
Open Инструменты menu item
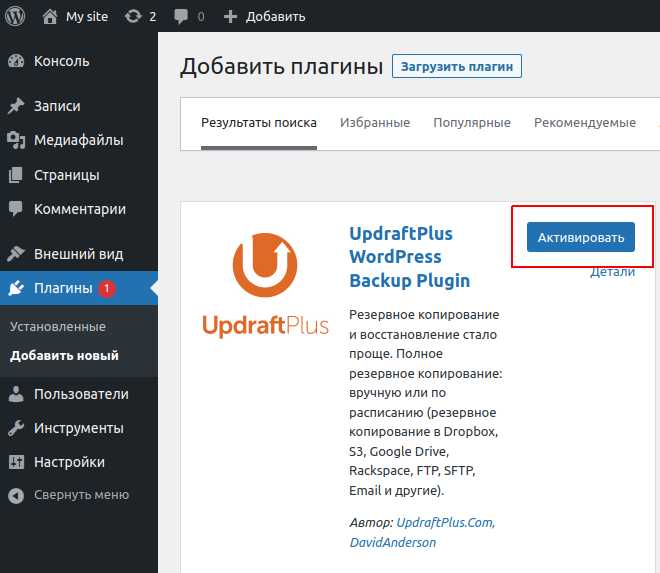tap(79, 428)
